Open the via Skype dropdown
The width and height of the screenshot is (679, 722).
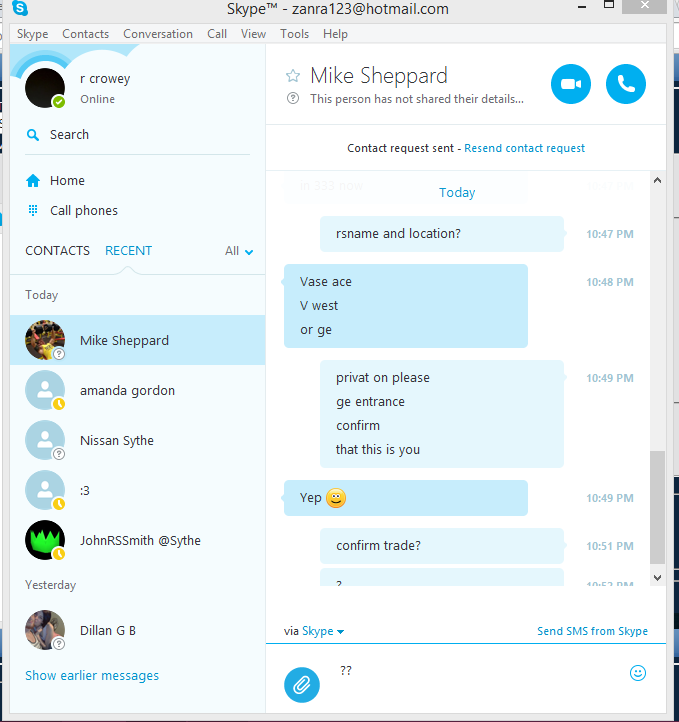coord(314,631)
